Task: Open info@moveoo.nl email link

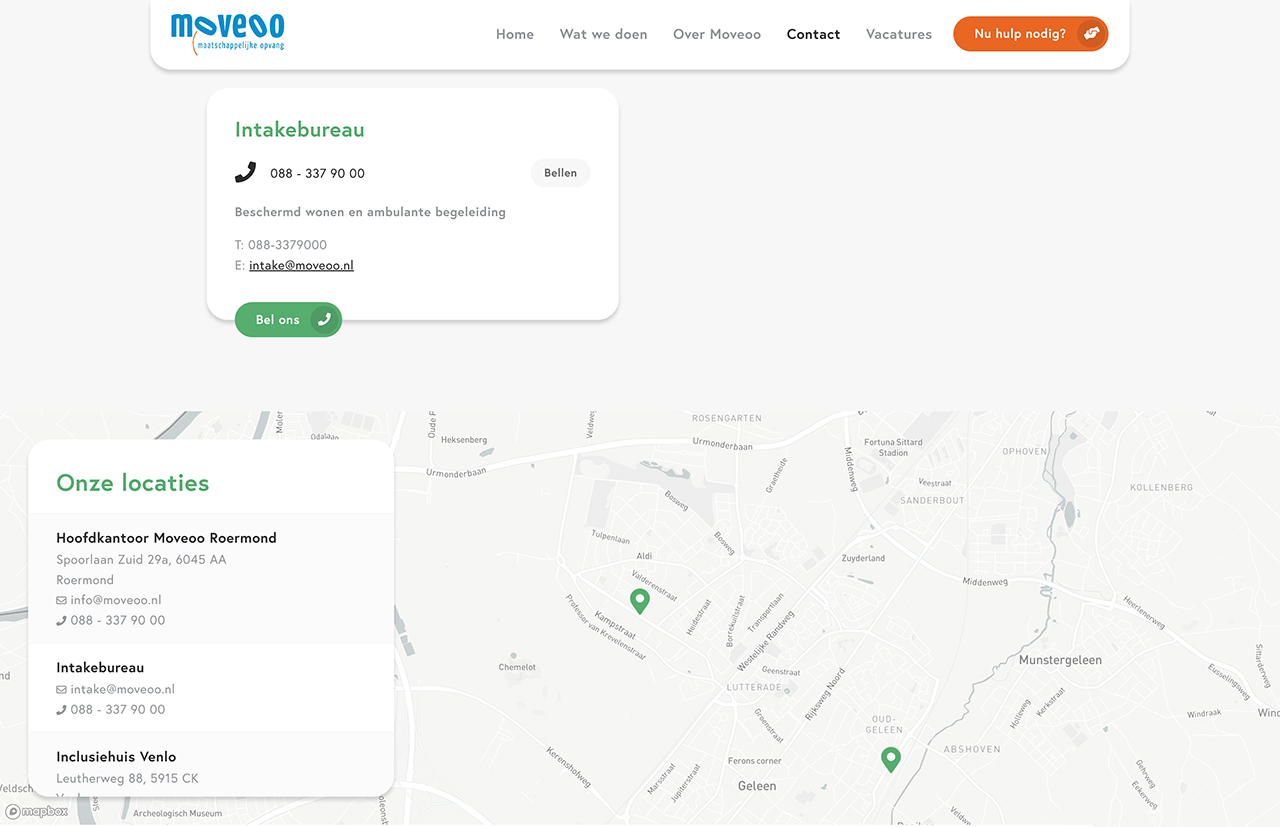Action: 116,600
